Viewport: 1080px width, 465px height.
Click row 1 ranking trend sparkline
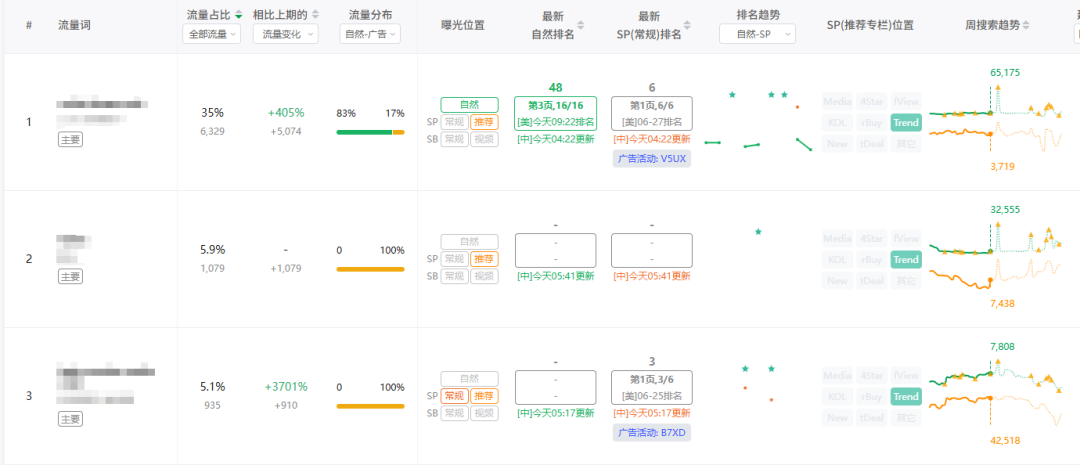tap(758, 121)
